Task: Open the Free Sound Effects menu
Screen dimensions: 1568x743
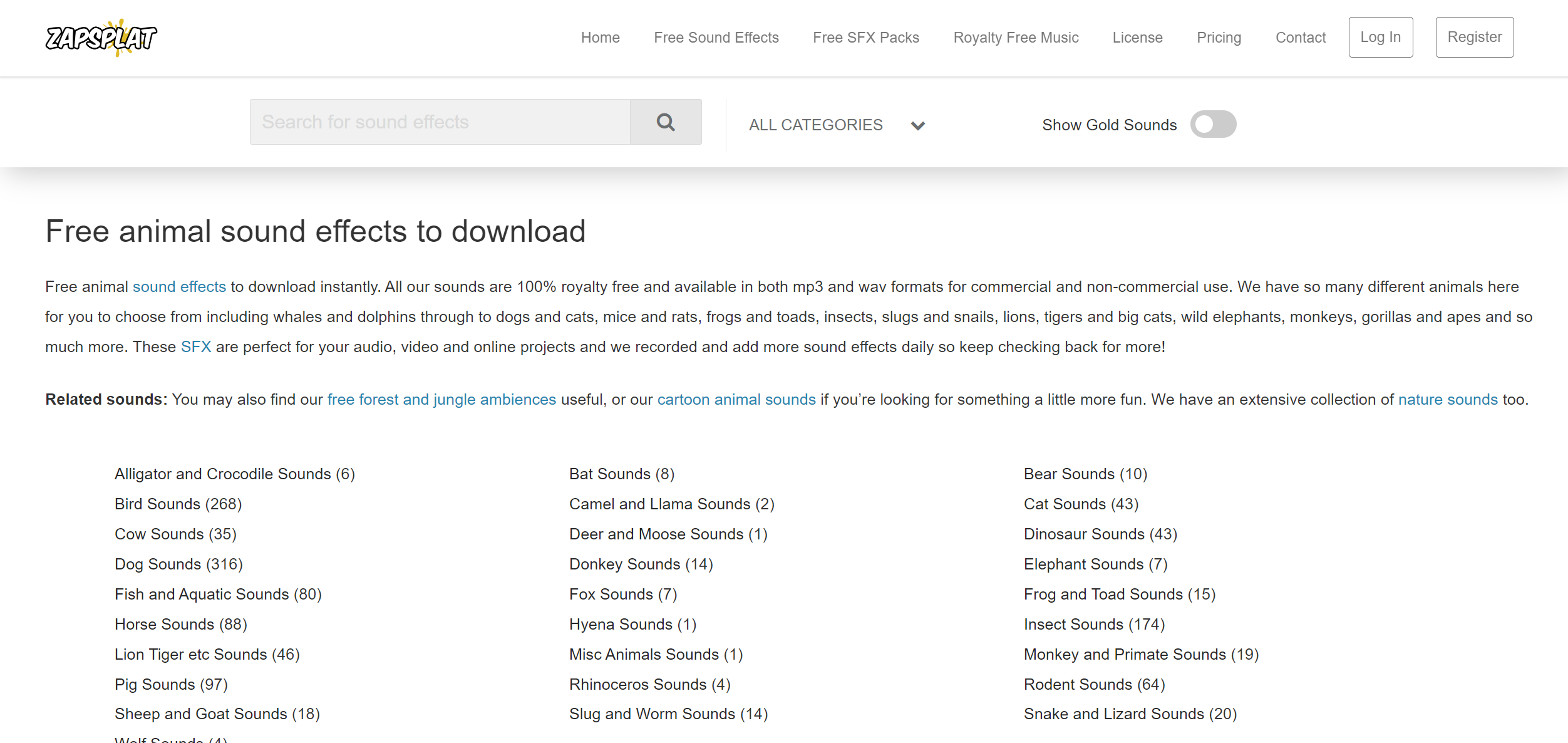Action: tap(716, 38)
